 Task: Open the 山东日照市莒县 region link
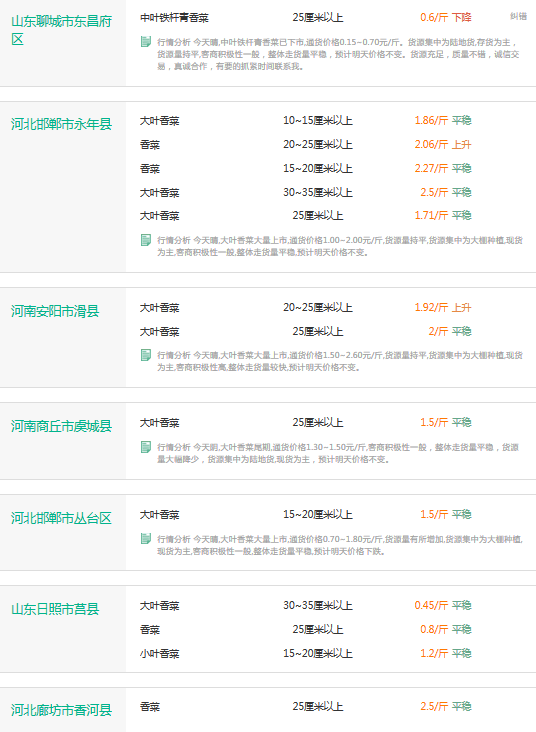(x=55, y=609)
